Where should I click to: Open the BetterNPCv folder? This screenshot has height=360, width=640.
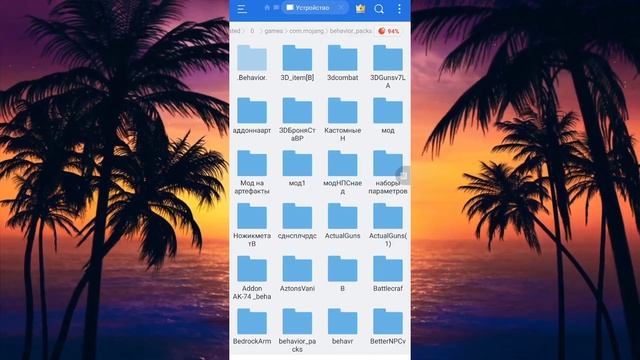pyautogui.click(x=388, y=327)
